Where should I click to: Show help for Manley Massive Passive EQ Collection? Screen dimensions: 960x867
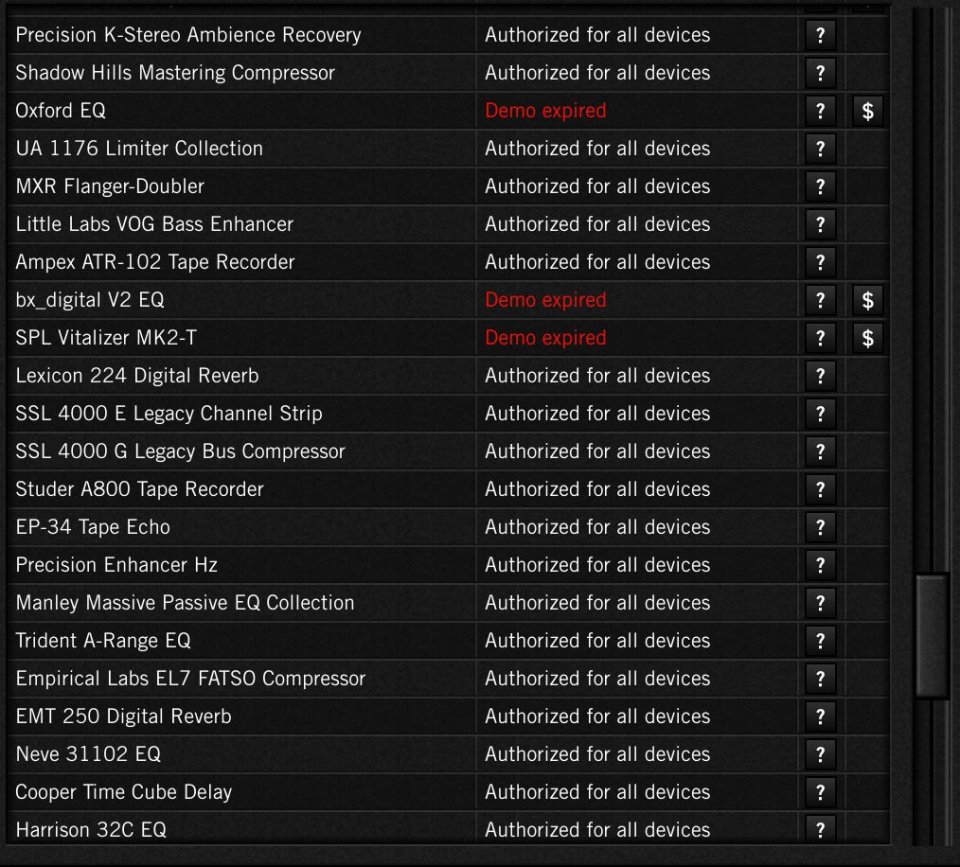(820, 603)
